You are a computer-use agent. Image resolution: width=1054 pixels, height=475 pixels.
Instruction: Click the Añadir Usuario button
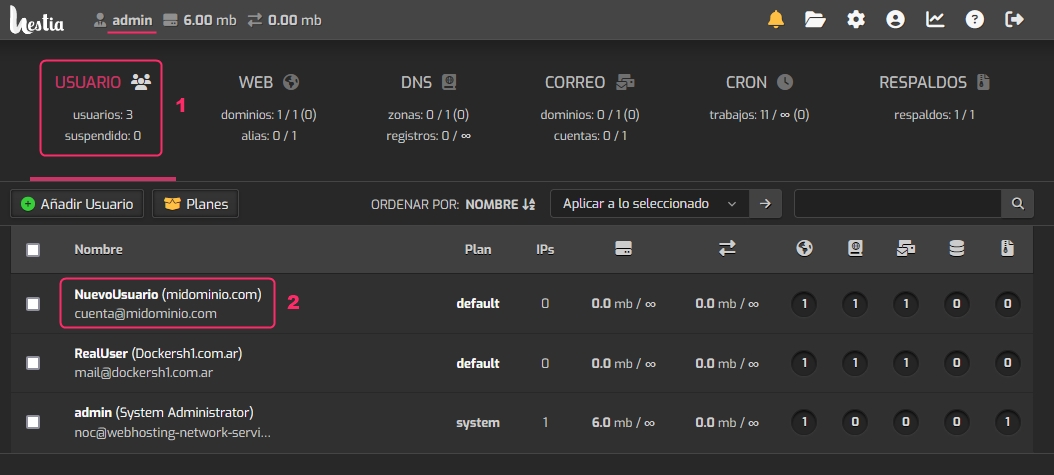click(77, 204)
